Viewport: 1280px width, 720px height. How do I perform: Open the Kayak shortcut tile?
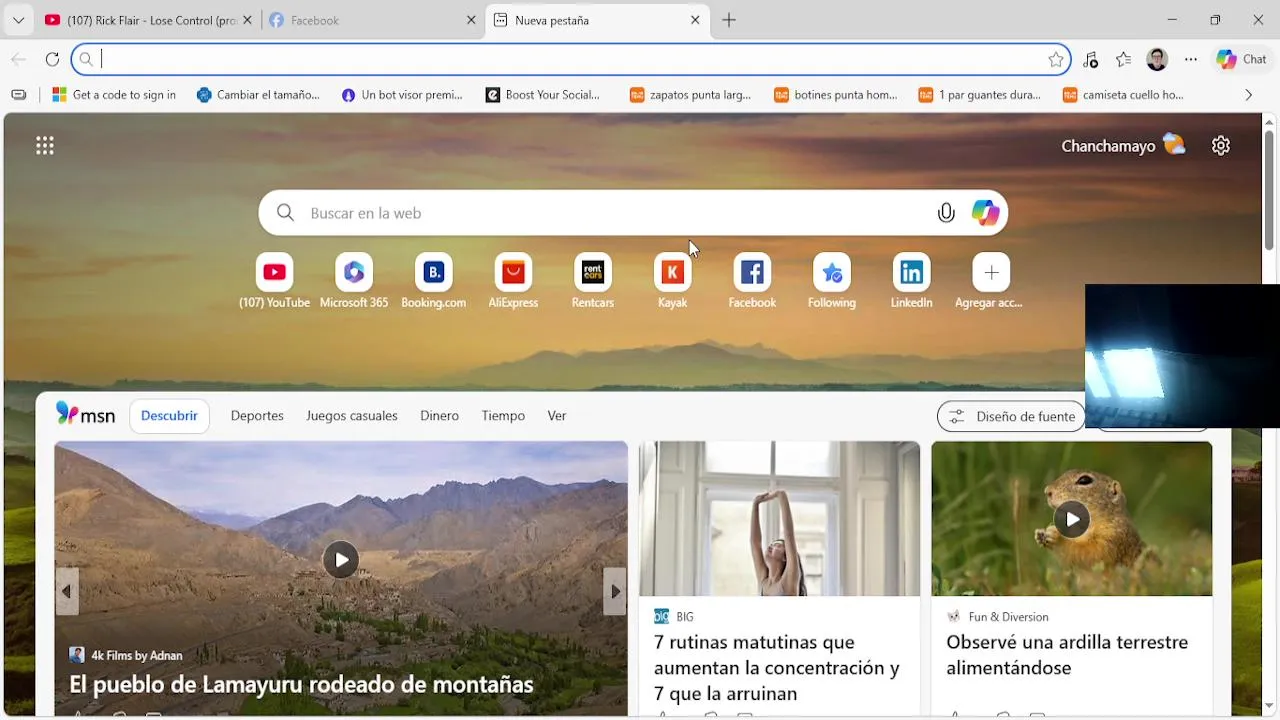pos(673,272)
